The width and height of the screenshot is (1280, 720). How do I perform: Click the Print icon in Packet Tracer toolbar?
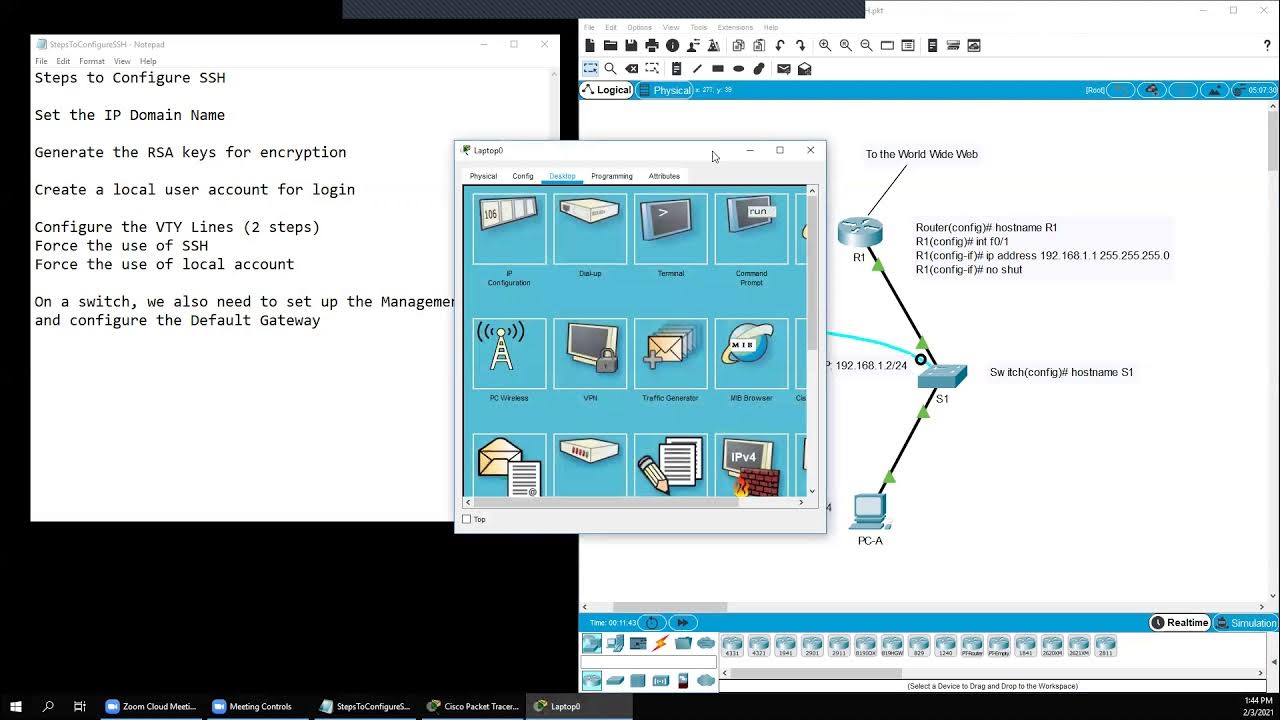pos(652,46)
